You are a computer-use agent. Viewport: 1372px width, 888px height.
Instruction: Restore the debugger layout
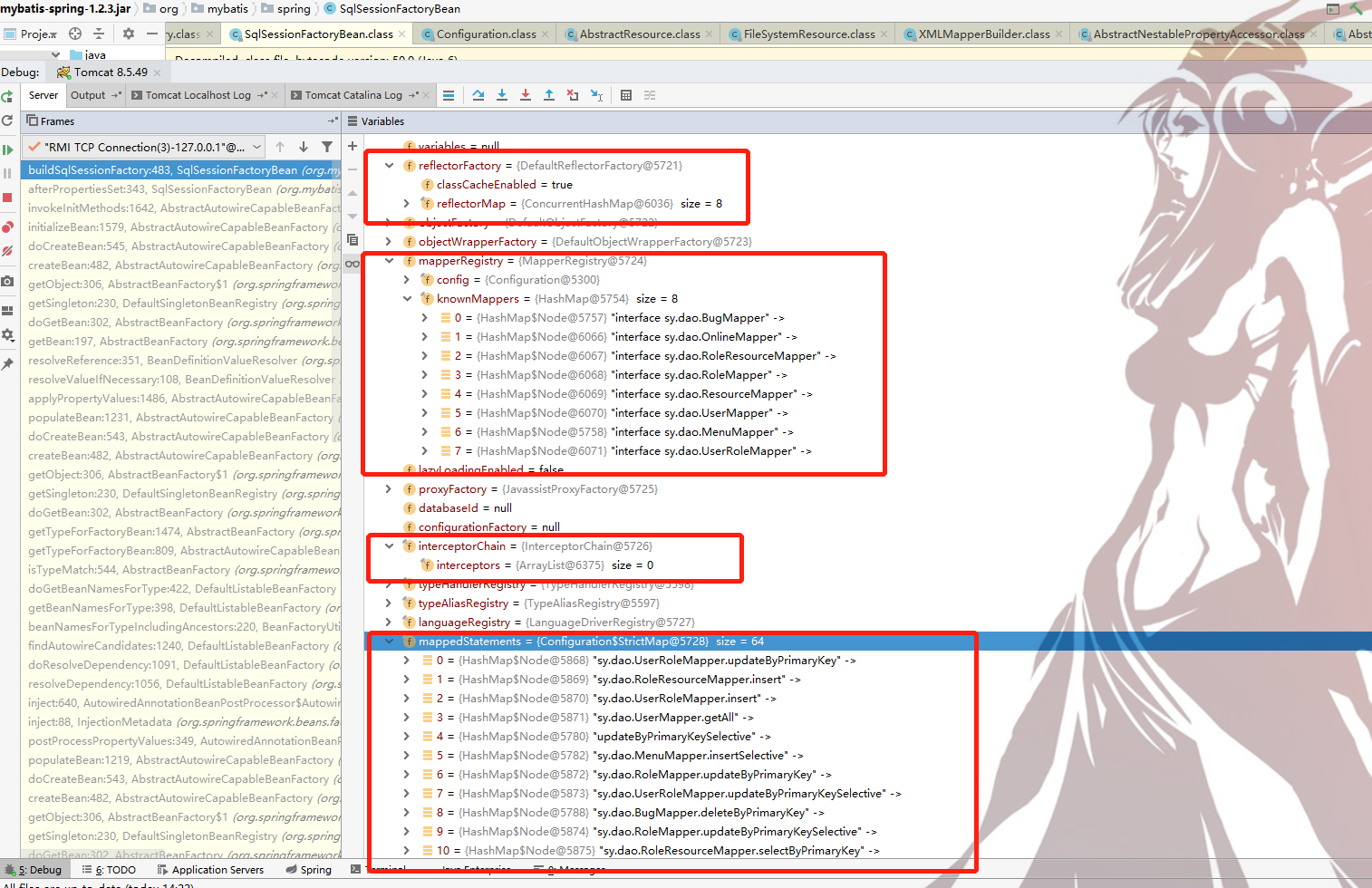pos(7,311)
